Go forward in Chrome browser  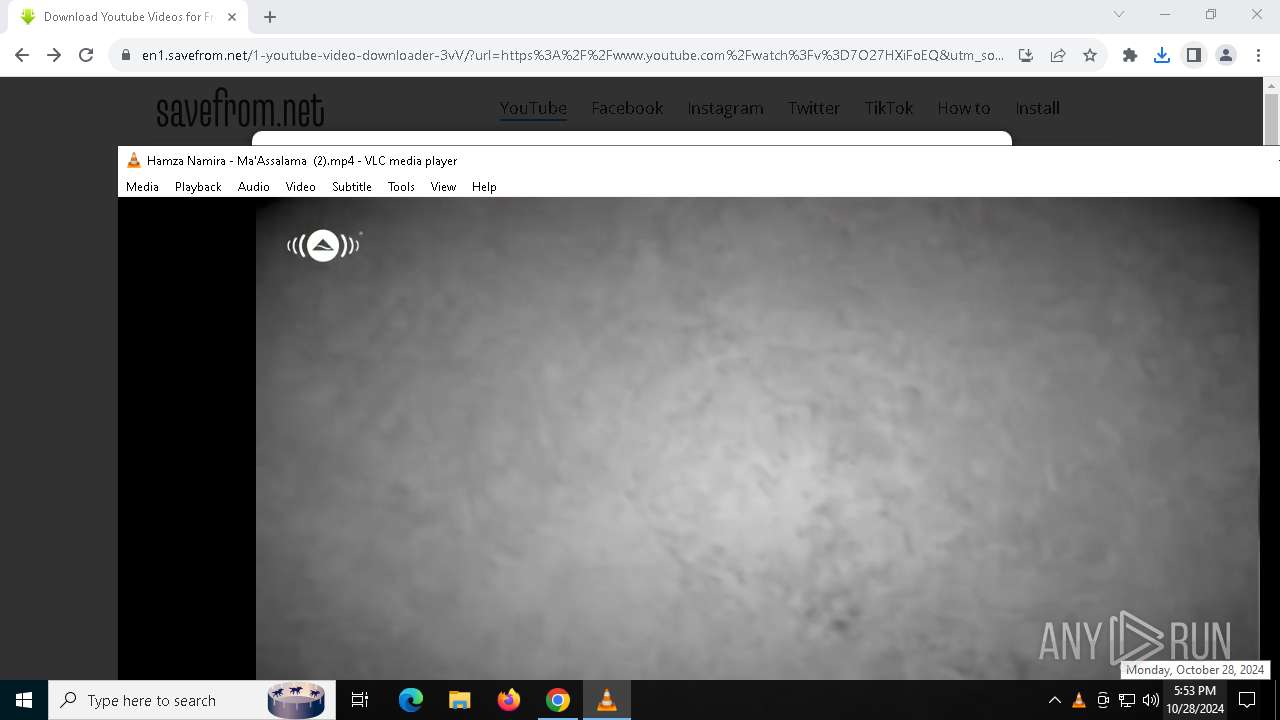tap(54, 56)
